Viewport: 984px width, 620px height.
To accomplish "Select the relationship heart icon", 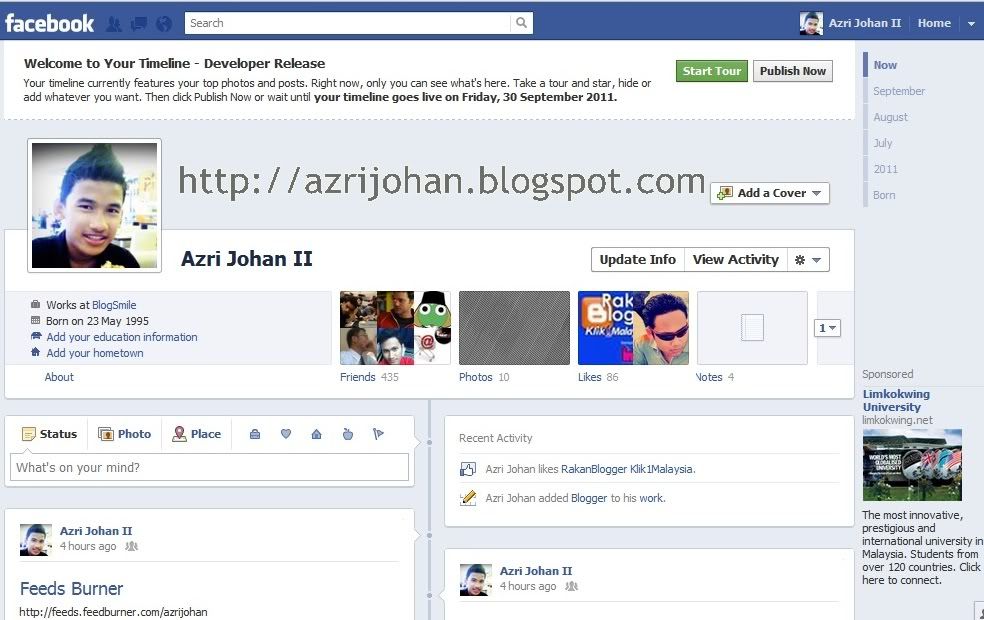I will (286, 434).
